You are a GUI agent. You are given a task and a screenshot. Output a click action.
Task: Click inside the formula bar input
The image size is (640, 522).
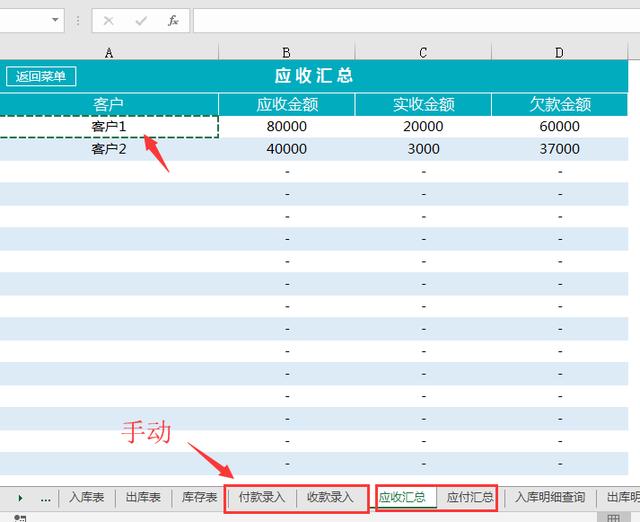416,20
